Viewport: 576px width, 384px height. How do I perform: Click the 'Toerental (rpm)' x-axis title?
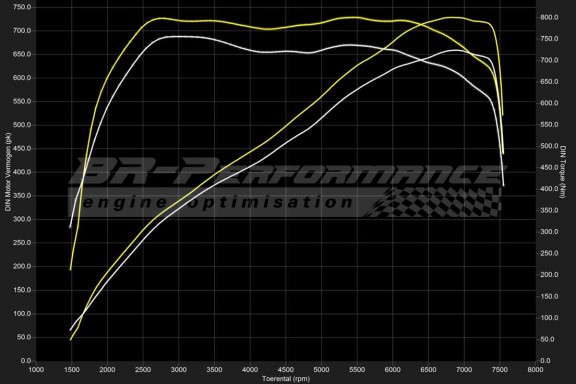click(286, 378)
